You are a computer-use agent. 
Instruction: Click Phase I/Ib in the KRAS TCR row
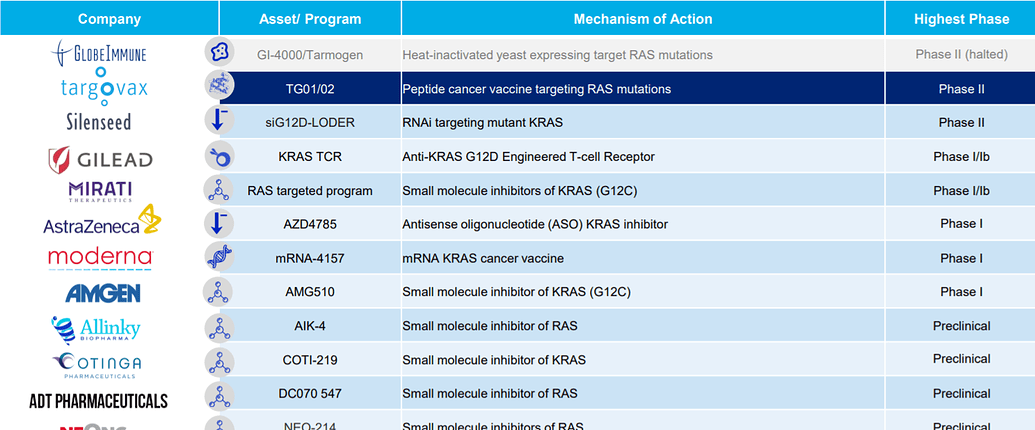[x=962, y=157]
